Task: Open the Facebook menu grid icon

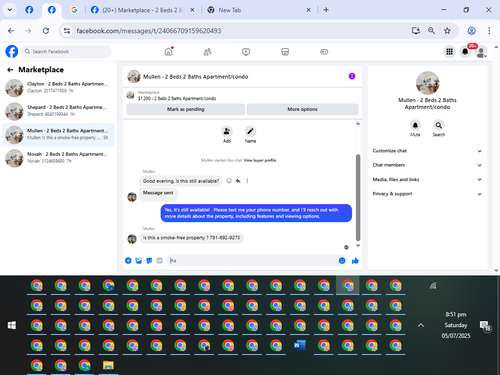Action: 450,52
